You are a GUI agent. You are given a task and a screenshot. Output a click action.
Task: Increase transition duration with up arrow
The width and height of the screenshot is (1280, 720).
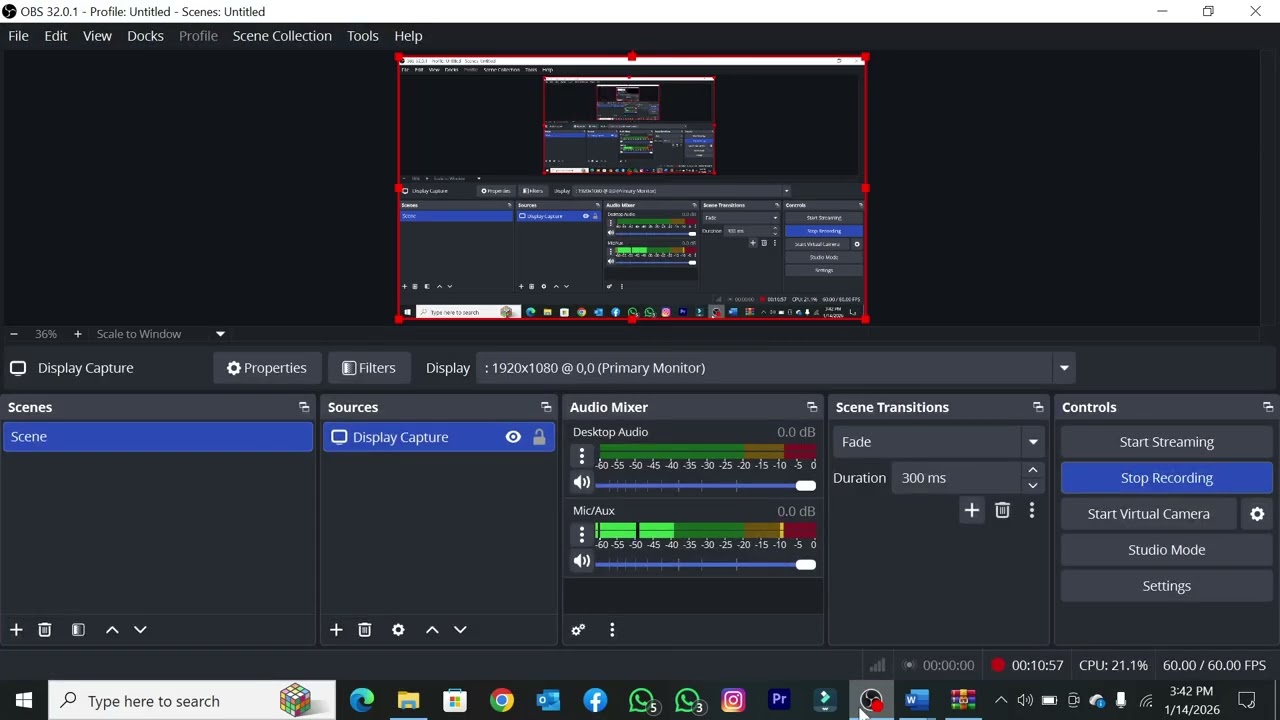[1033, 470]
